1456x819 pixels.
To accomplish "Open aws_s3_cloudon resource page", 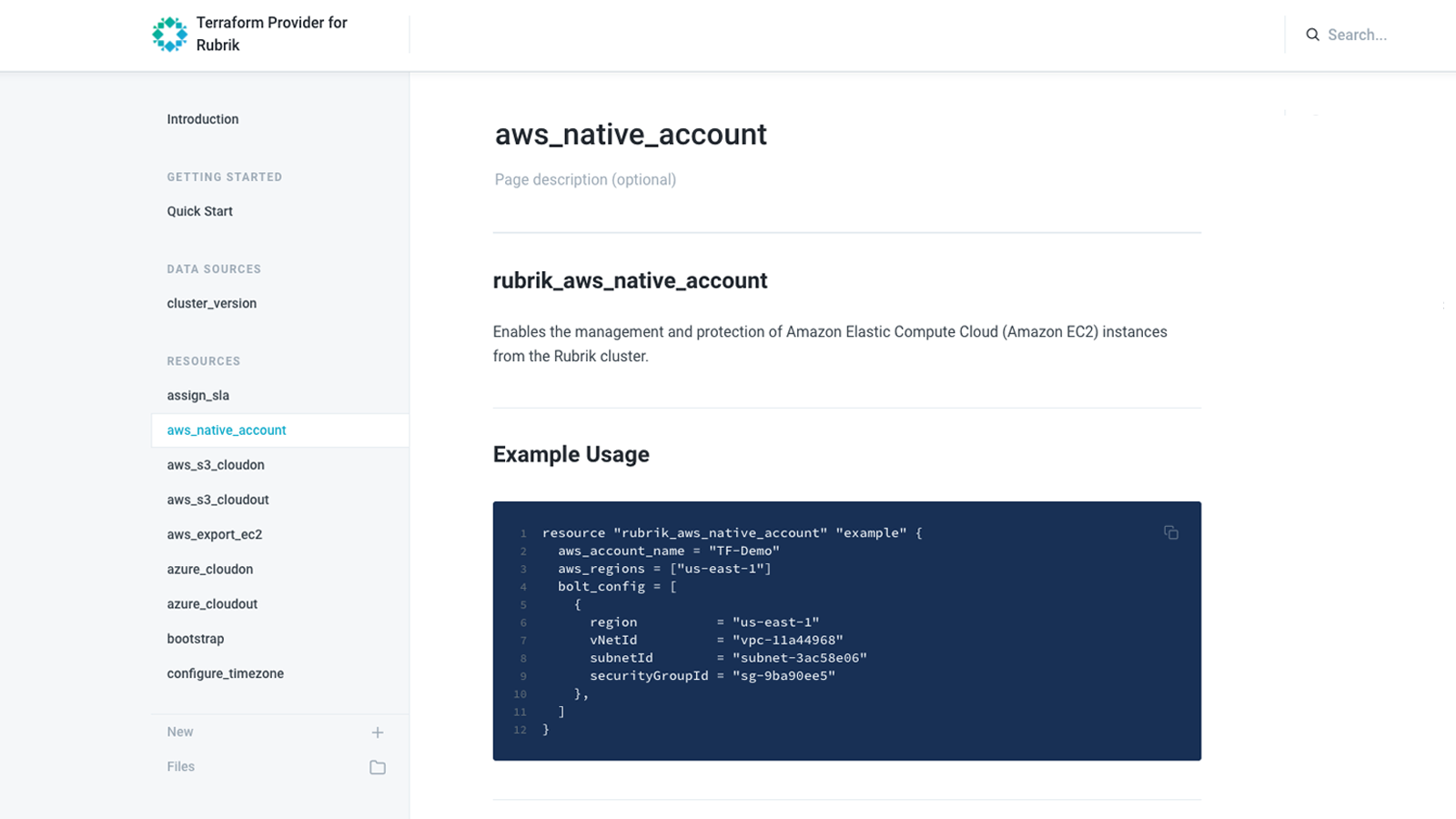I will 216,465.
